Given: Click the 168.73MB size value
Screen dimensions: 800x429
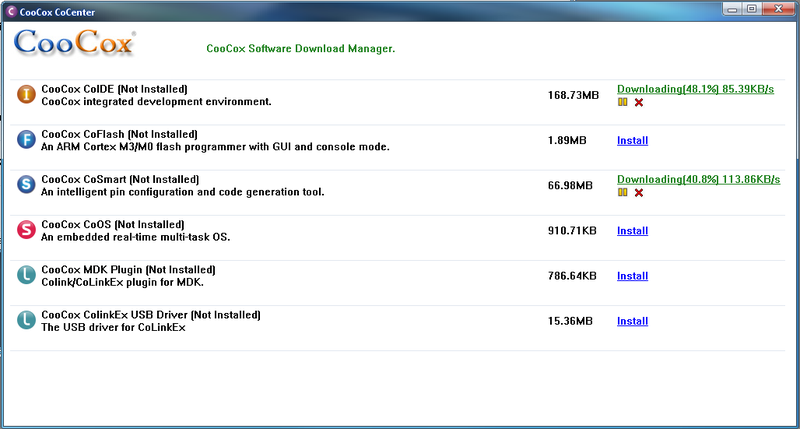Looking at the screenshot, I should click(573, 95).
